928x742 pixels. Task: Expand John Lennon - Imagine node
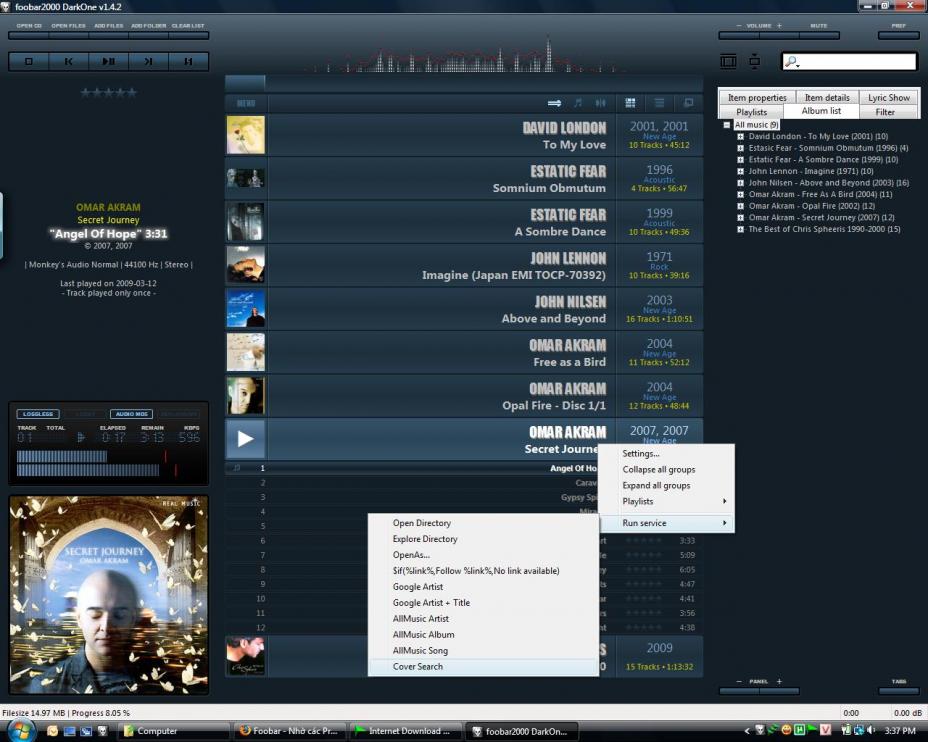[740, 171]
